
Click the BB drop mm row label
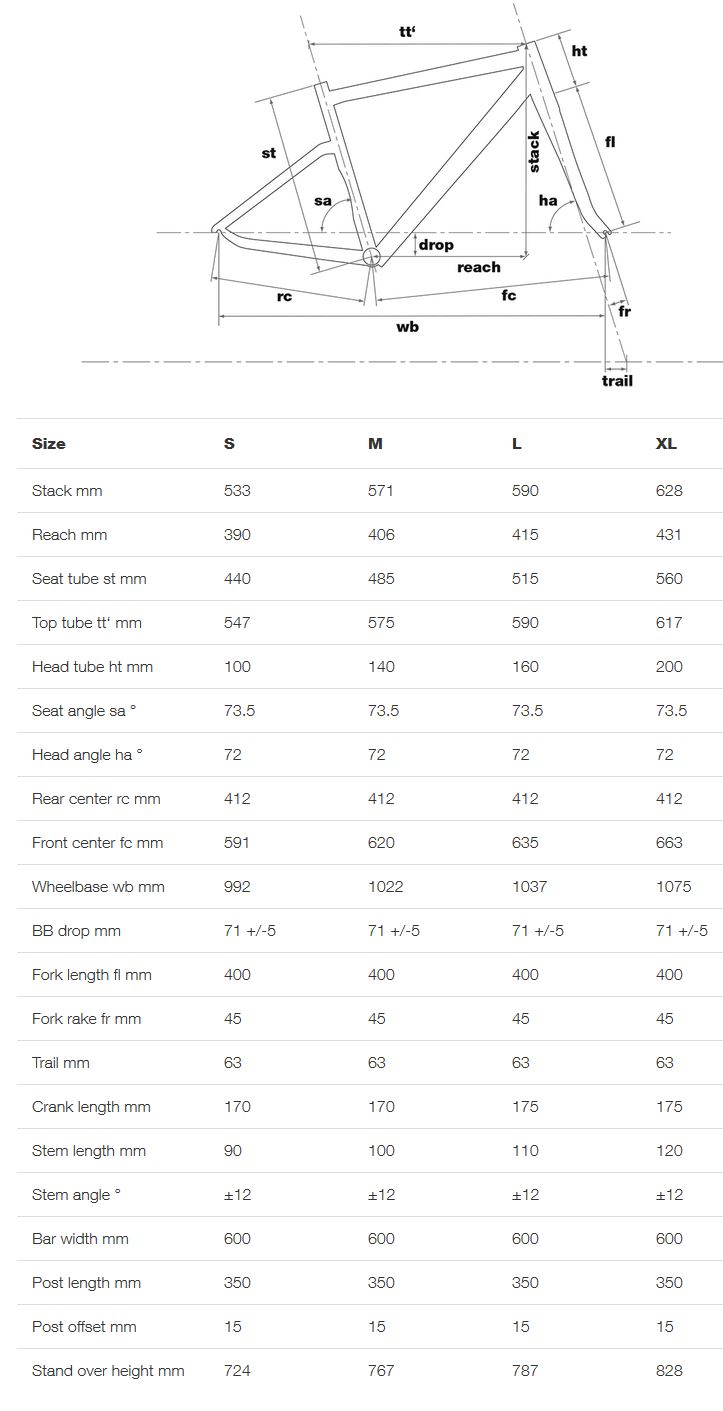tap(76, 931)
